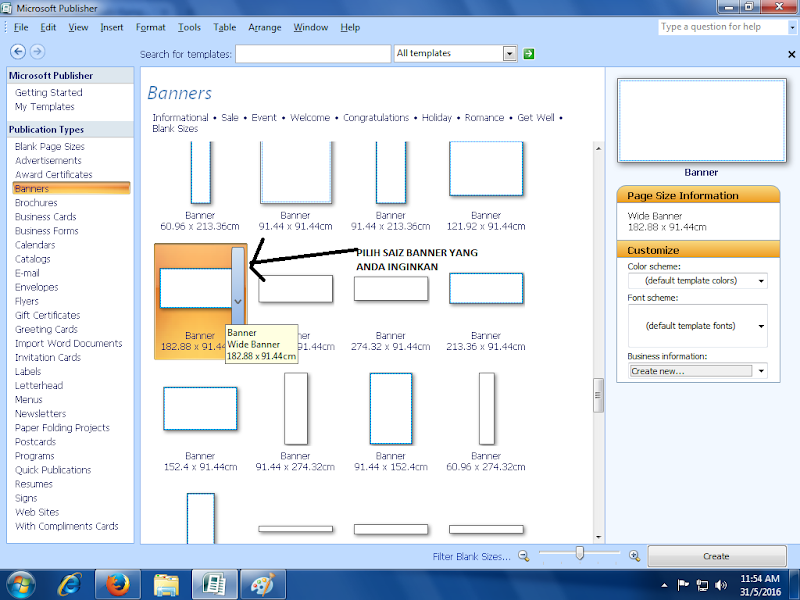Viewport: 800px width, 600px height.
Task: Expand the All templates dropdown
Action: click(x=509, y=54)
